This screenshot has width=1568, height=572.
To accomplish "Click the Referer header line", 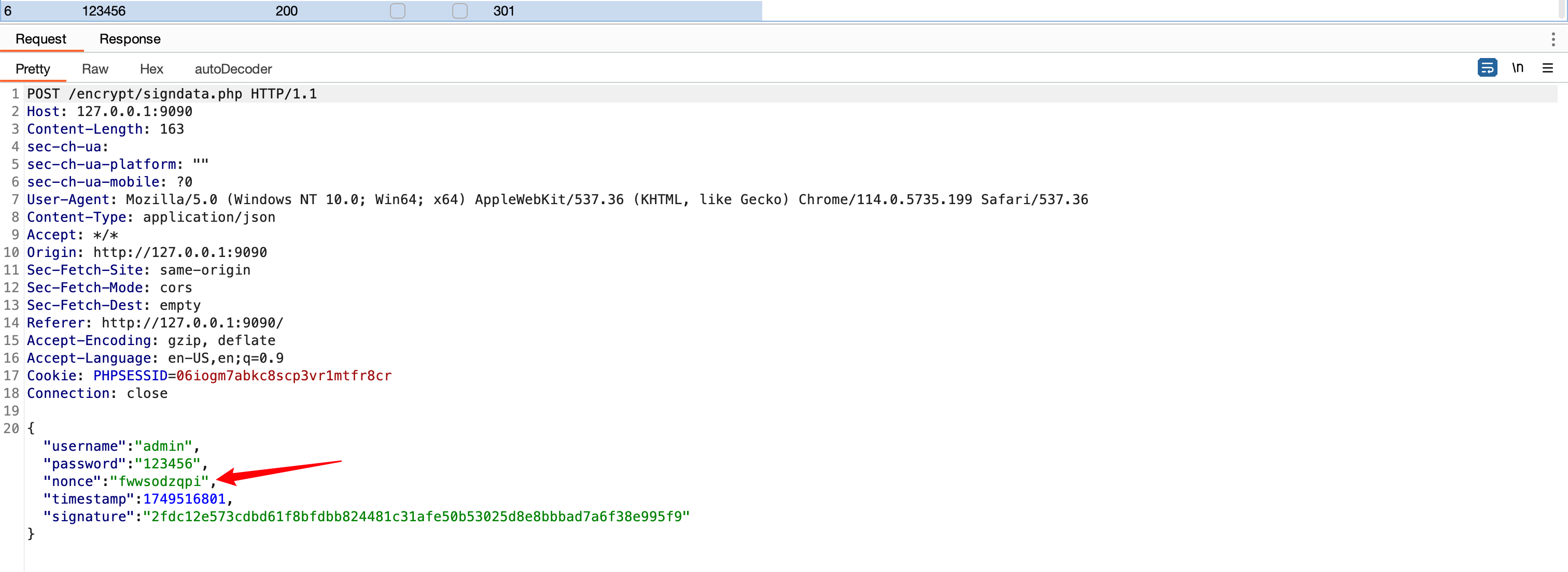I will (x=155, y=323).
